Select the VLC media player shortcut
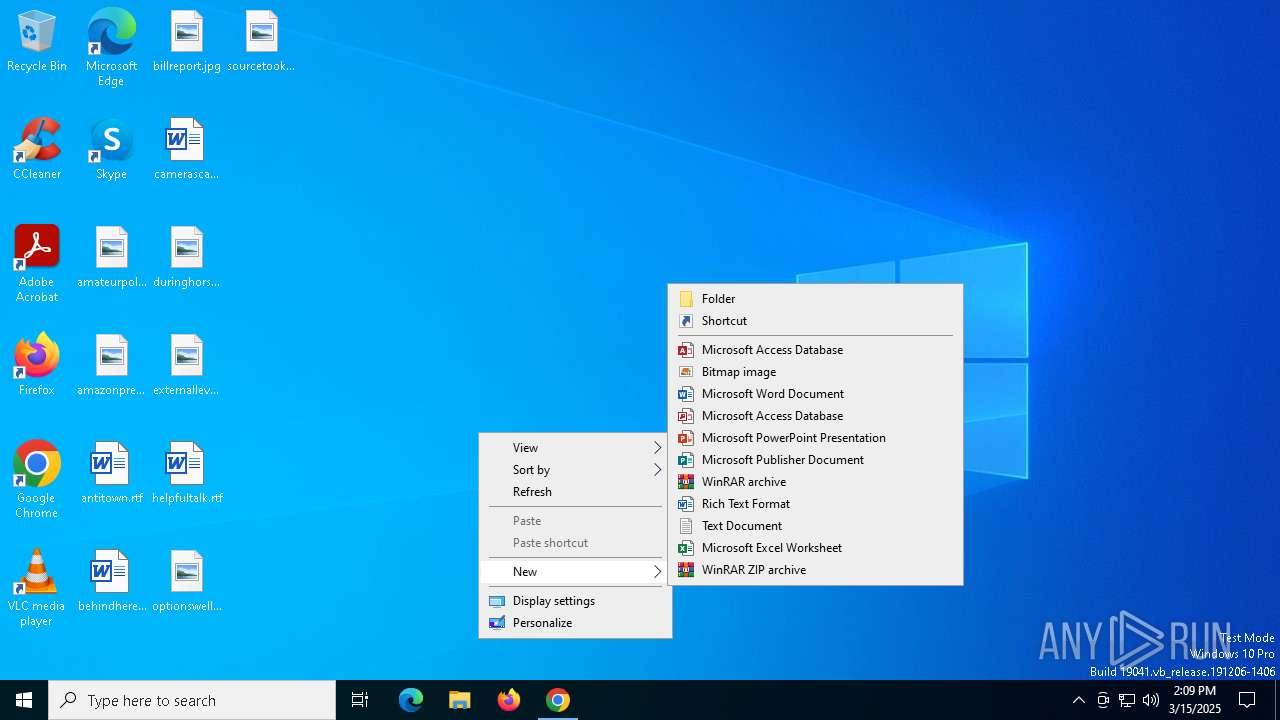This screenshot has width=1280, height=720. (x=37, y=588)
